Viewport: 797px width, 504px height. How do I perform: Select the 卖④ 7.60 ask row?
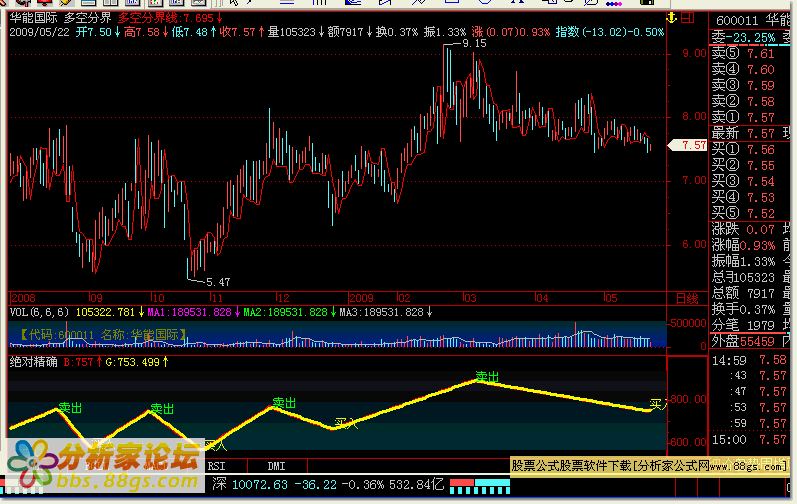[743, 69]
